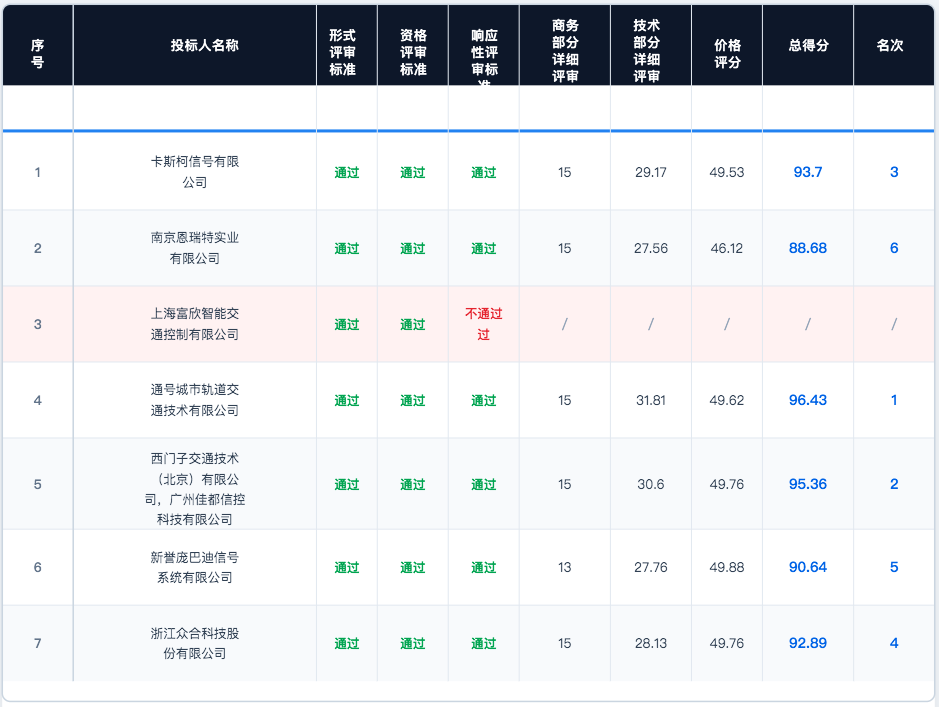Click technical score 28.13
The width and height of the screenshot is (939, 707).
point(650,644)
